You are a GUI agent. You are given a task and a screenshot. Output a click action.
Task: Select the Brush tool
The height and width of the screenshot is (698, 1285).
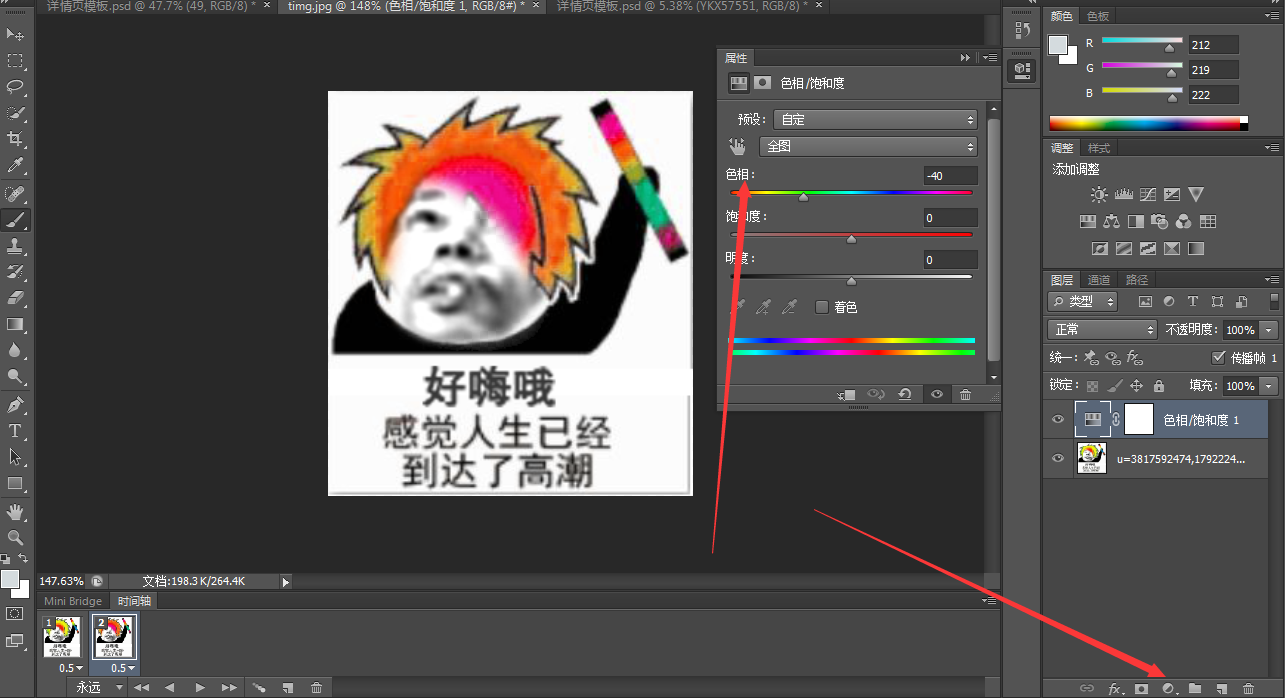click(x=15, y=219)
